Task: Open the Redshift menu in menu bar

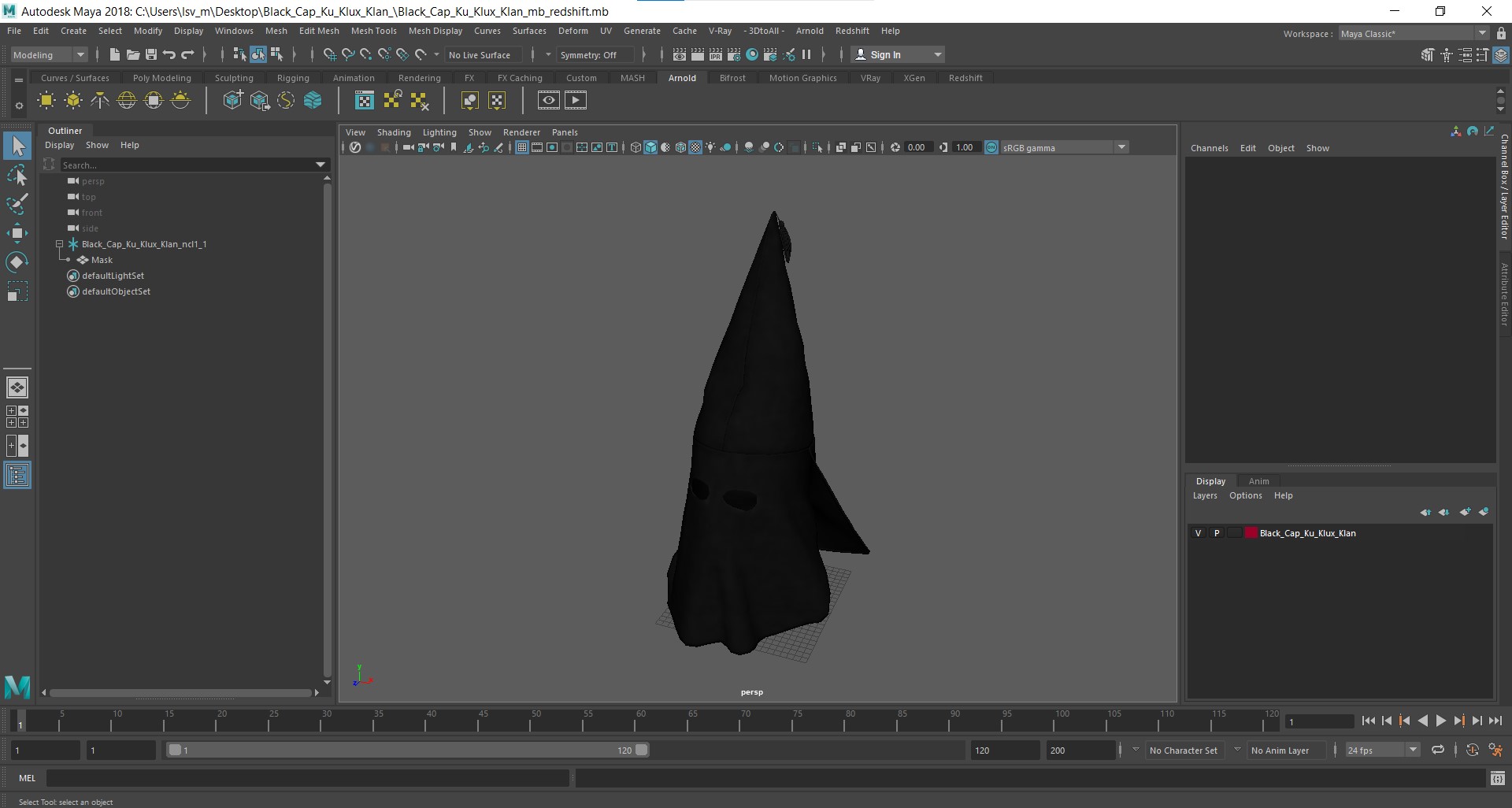Action: coord(852,31)
